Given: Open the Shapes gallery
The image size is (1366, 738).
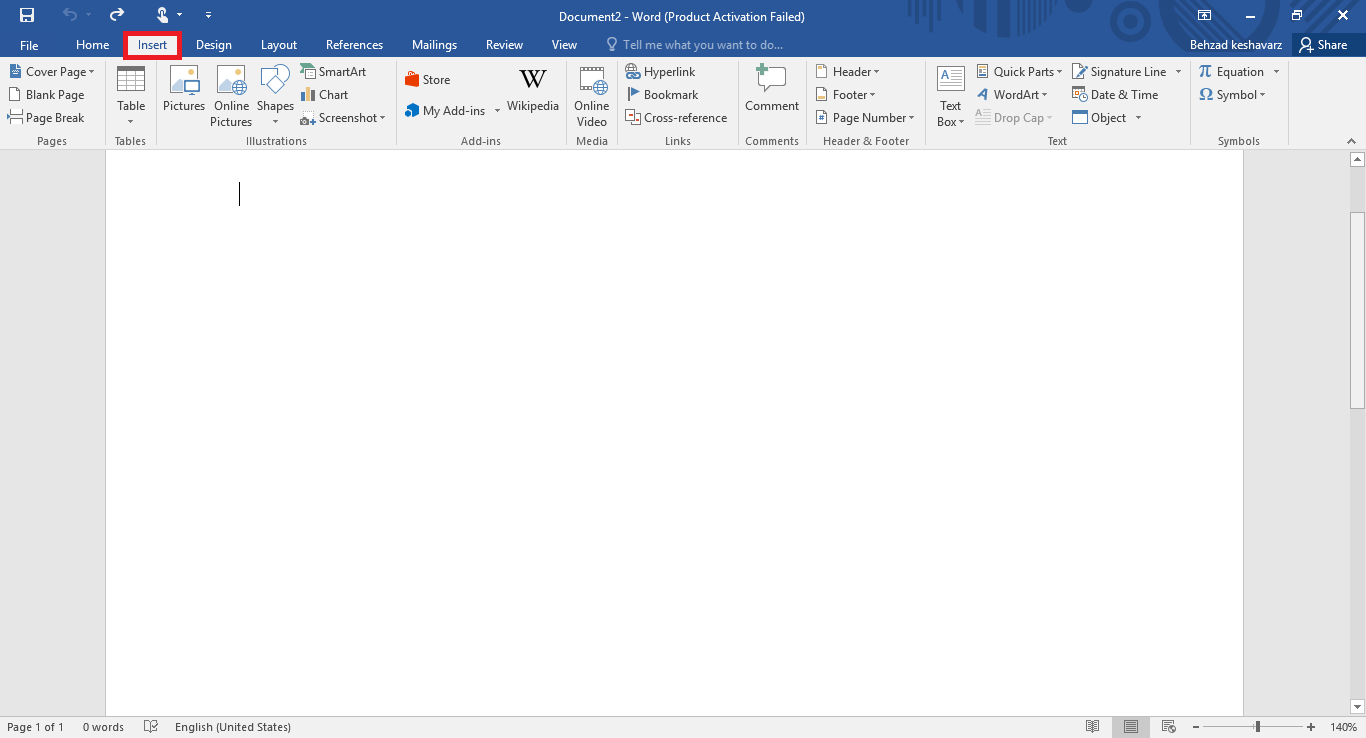Looking at the screenshot, I should click(275, 96).
